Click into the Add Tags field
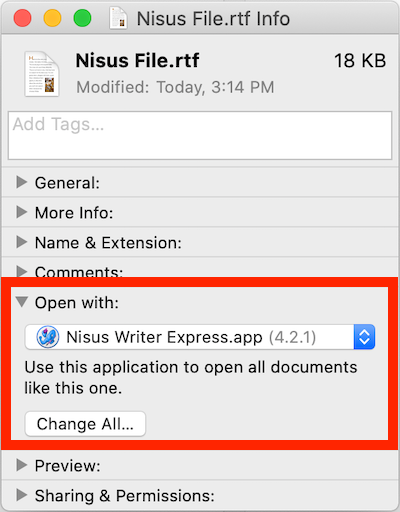Viewport: 400px width, 512px height. tap(200, 135)
